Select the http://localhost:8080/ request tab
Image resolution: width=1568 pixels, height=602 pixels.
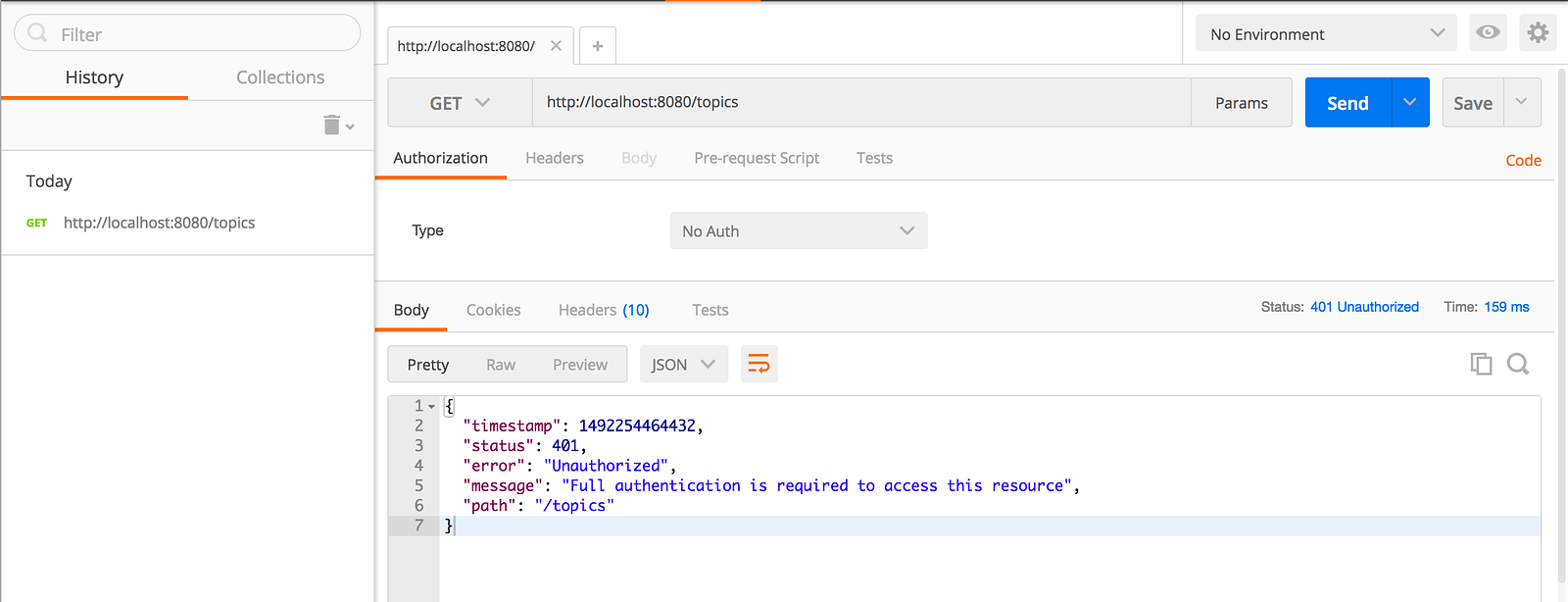click(x=466, y=46)
